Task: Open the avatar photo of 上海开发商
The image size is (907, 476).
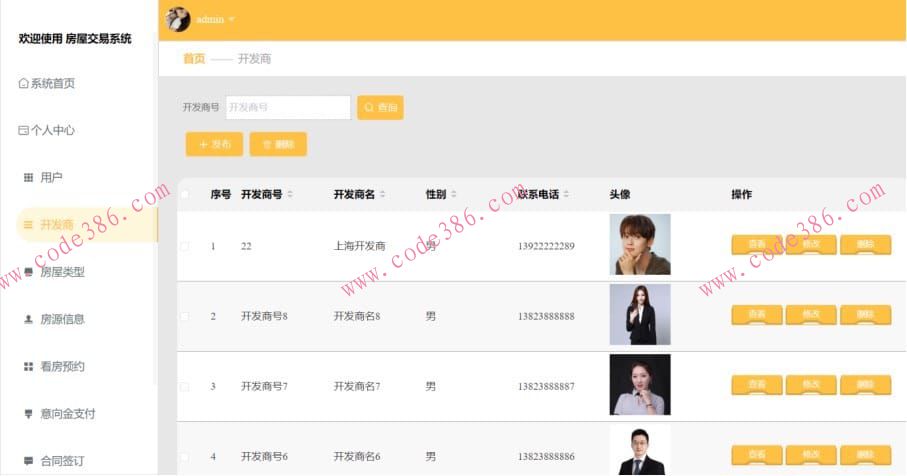Action: click(640, 245)
